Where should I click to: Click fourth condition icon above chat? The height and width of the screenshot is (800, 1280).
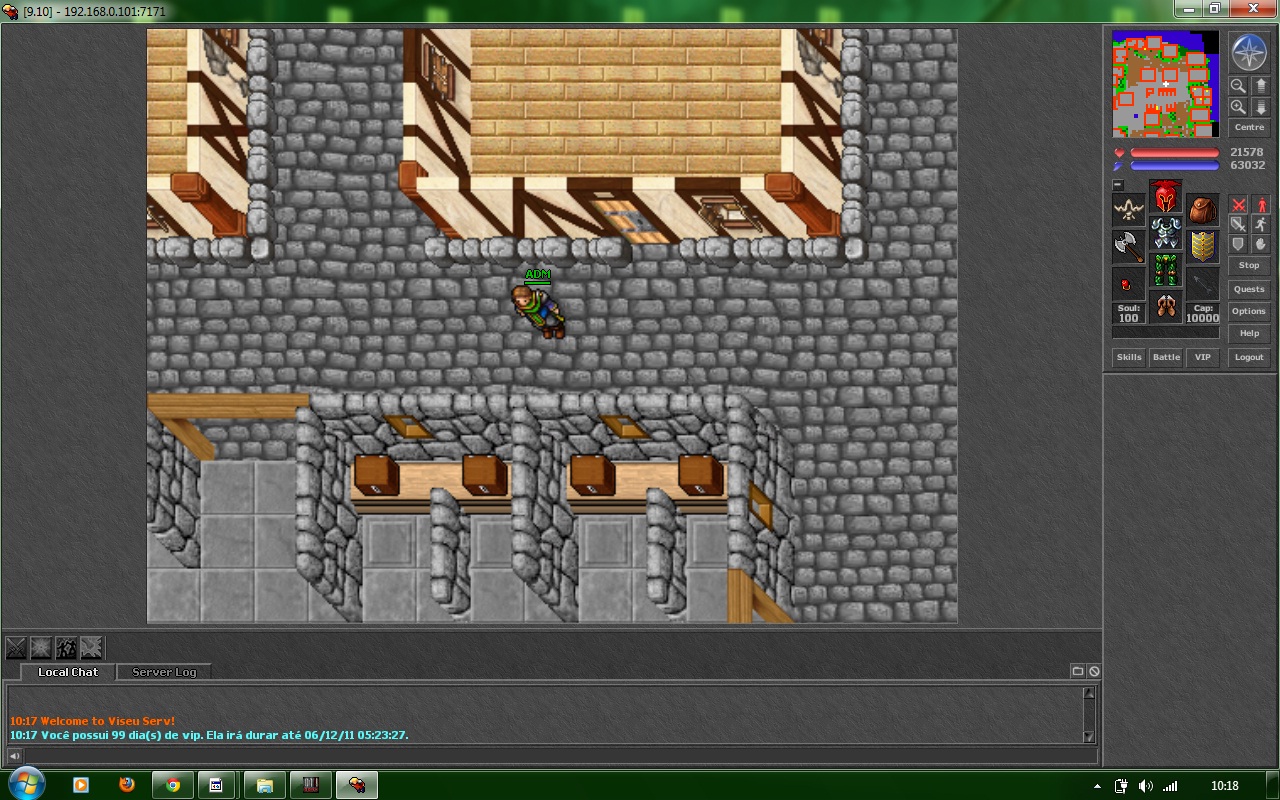tap(91, 648)
